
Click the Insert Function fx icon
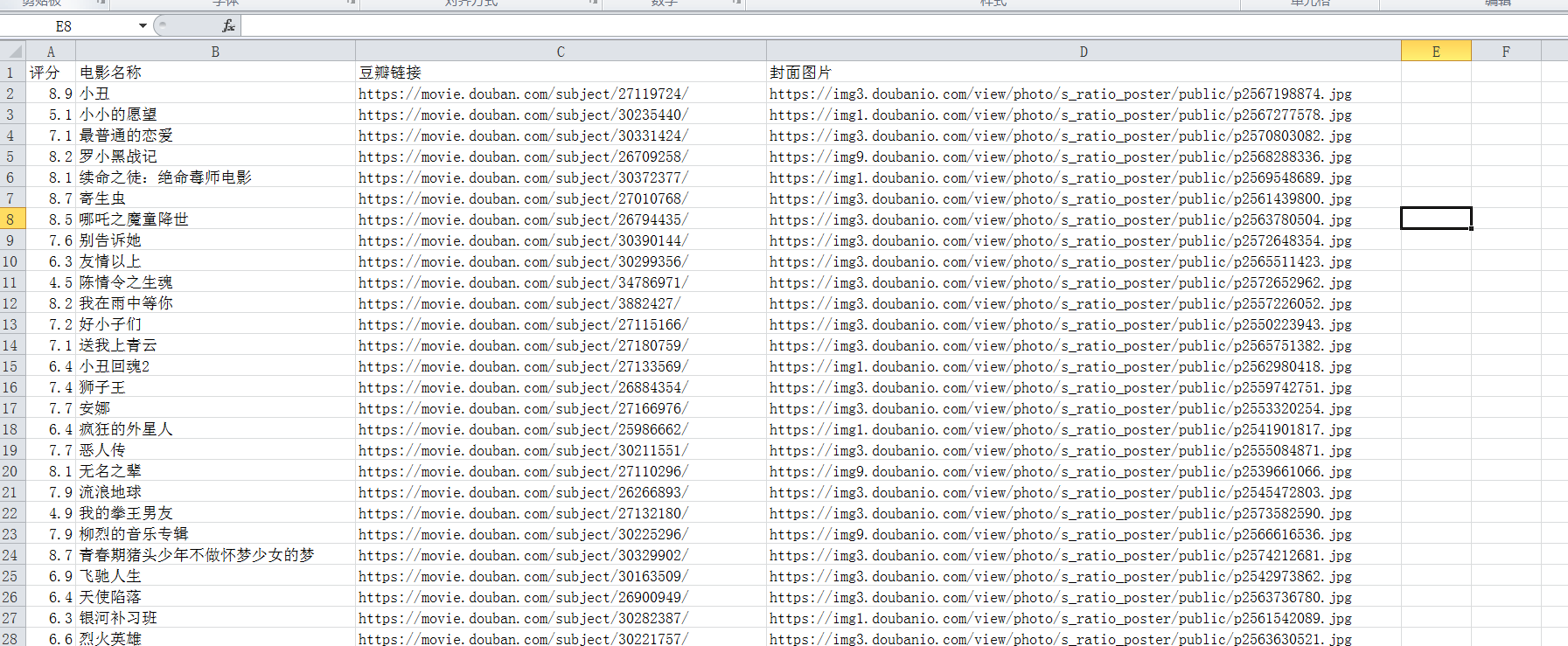[x=228, y=26]
